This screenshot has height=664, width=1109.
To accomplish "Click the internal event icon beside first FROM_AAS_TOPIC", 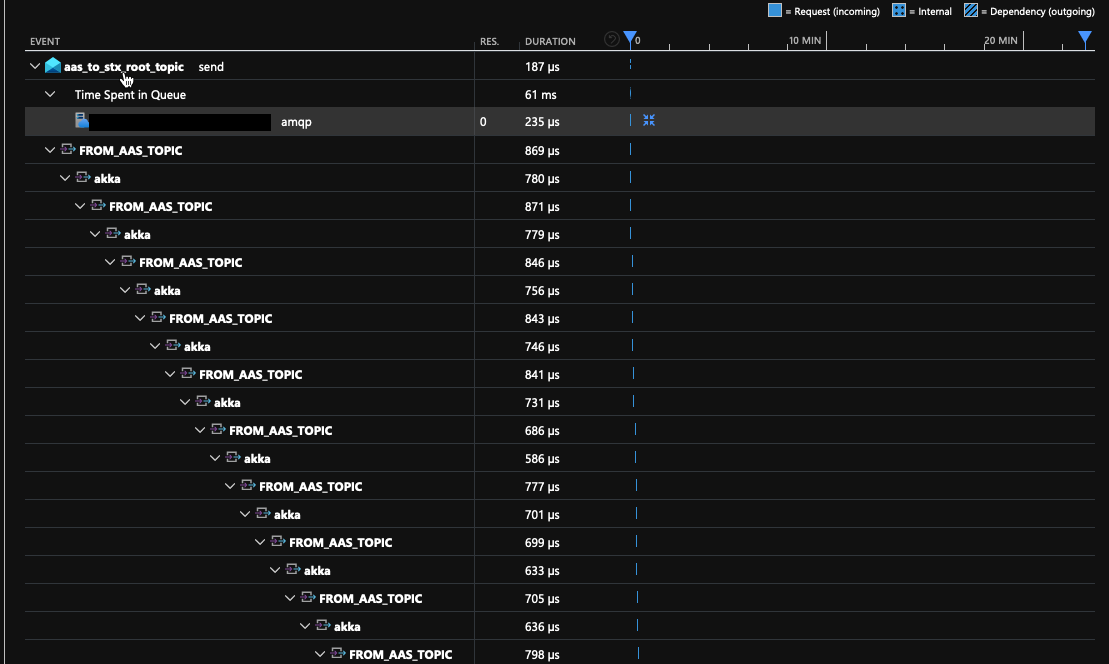I will coord(67,149).
